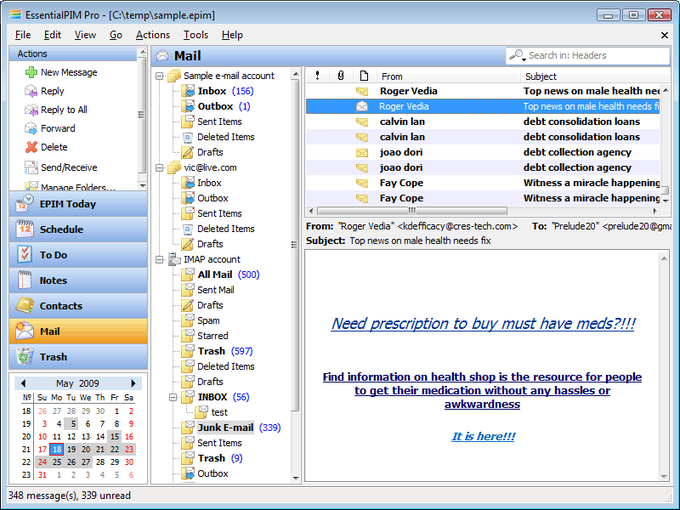Click the Reply to All icon
680x510 pixels.
point(31,110)
